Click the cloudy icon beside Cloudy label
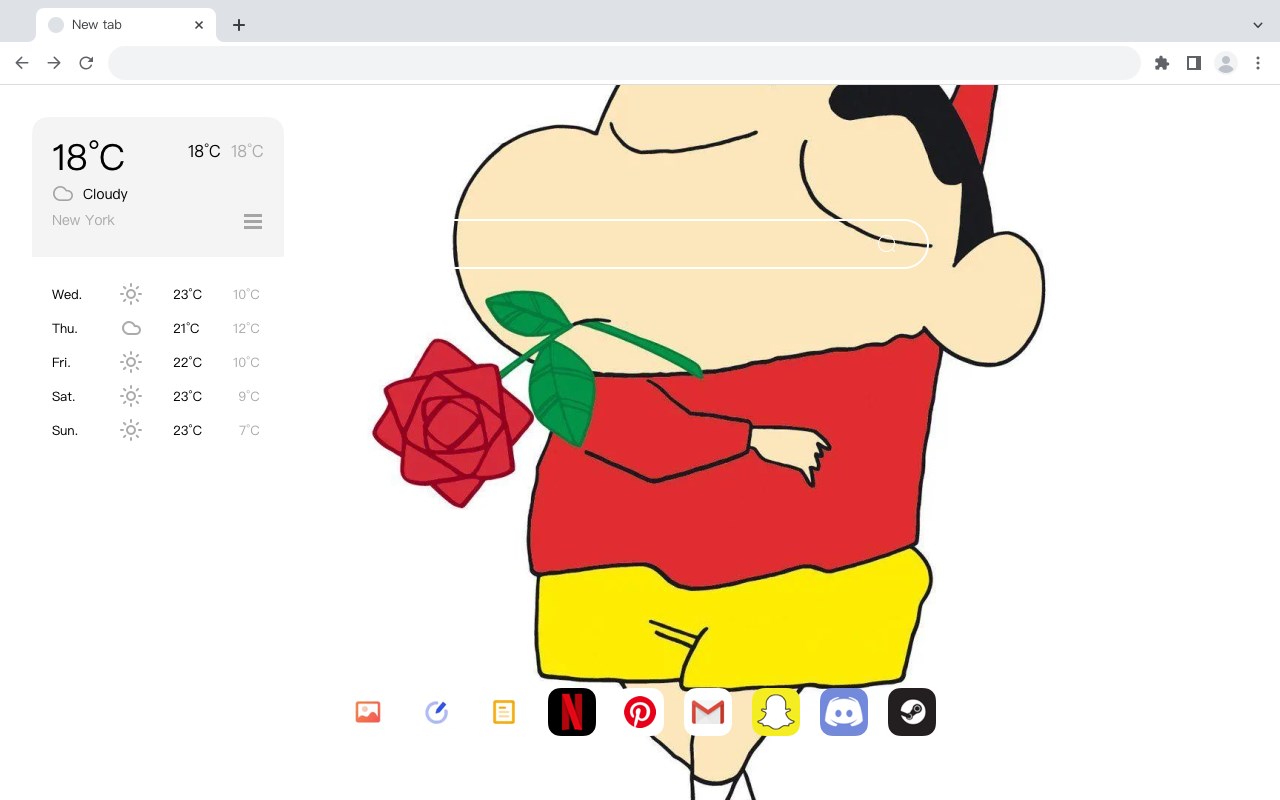 click(63, 194)
